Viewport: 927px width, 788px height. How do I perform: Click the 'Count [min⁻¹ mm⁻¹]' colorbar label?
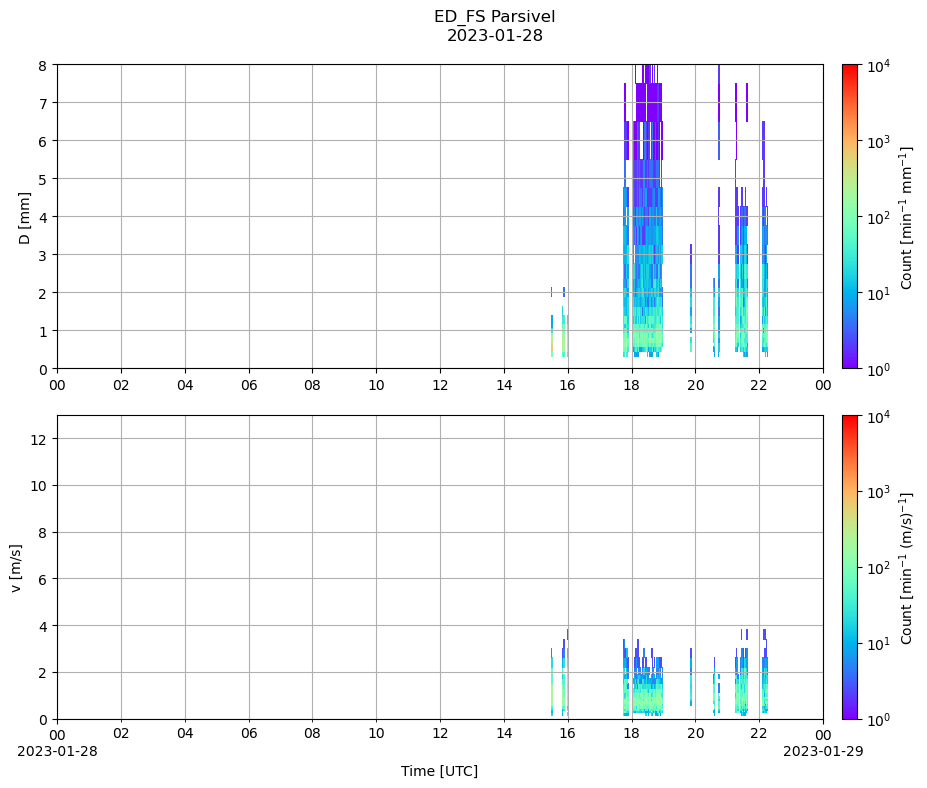(906, 218)
